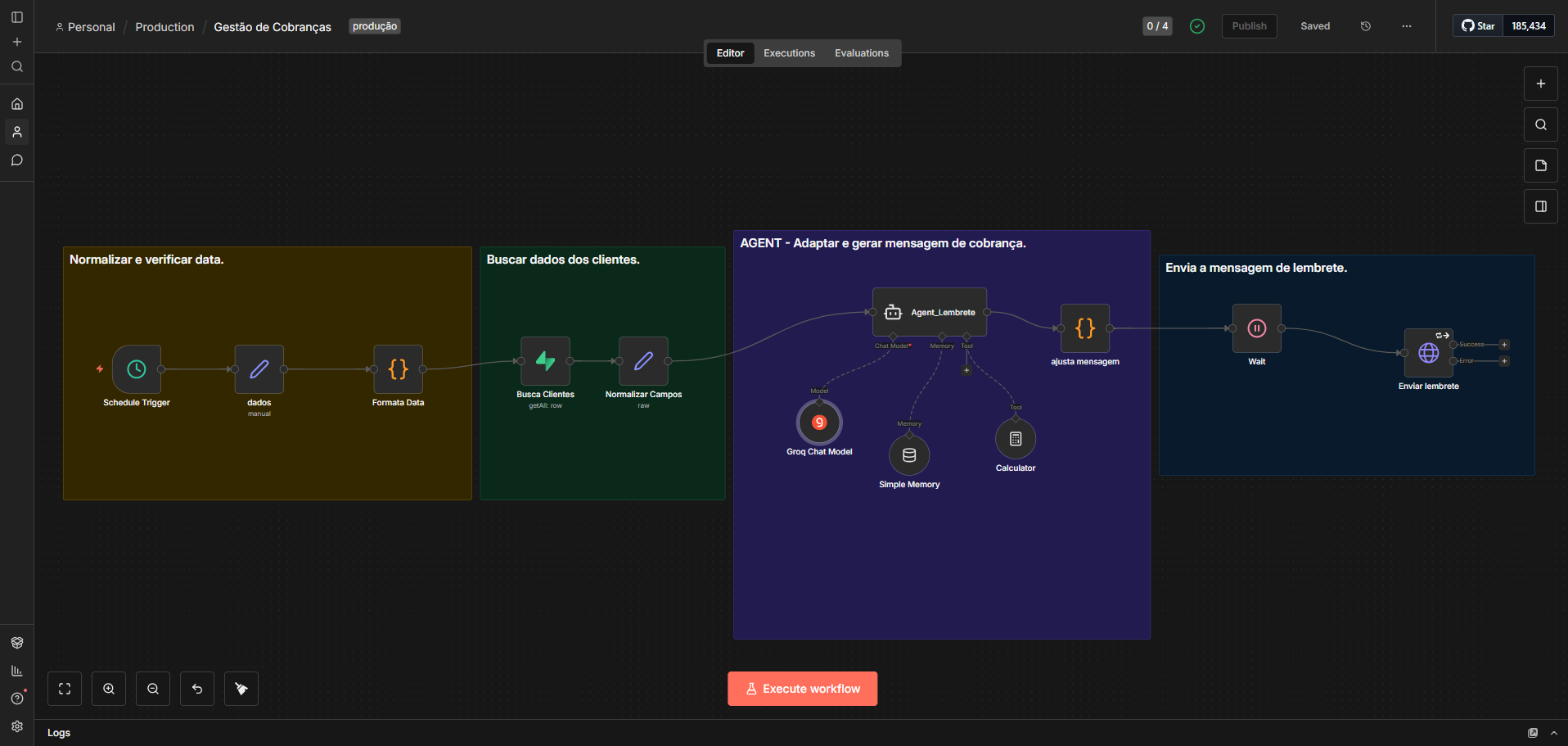Switch to the Evaluations tab
1568x746 pixels.
click(862, 53)
